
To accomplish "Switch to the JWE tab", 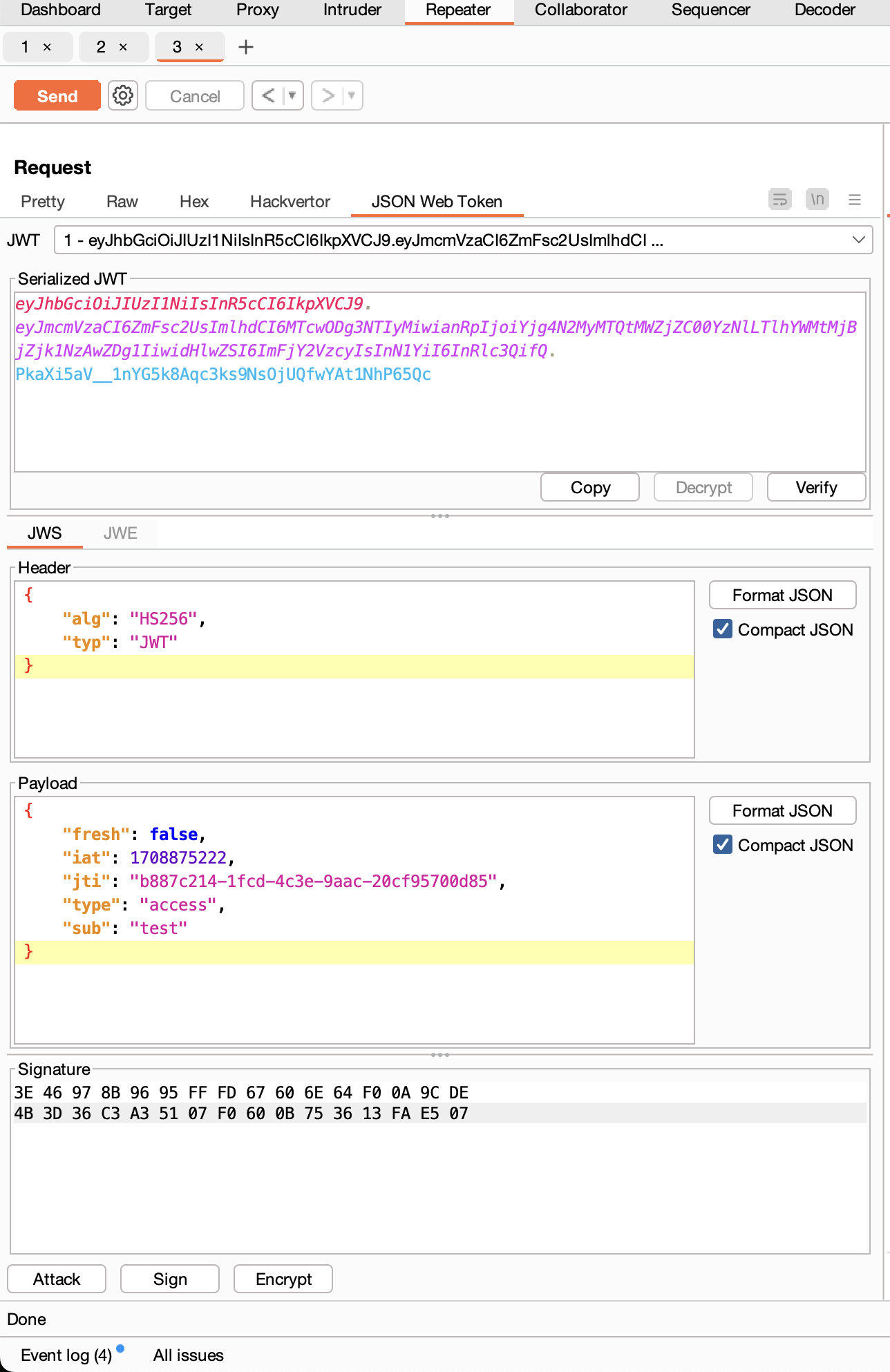I will click(120, 533).
